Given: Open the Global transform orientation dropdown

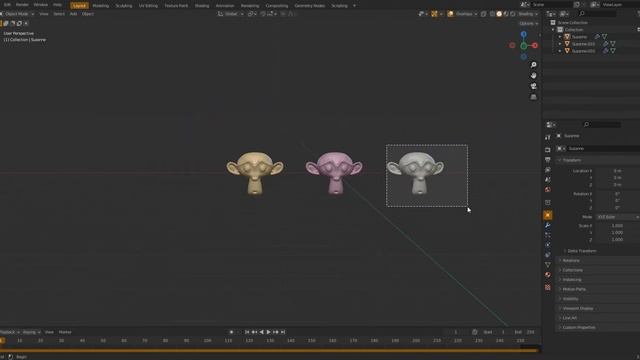Looking at the screenshot, I should (231, 14).
